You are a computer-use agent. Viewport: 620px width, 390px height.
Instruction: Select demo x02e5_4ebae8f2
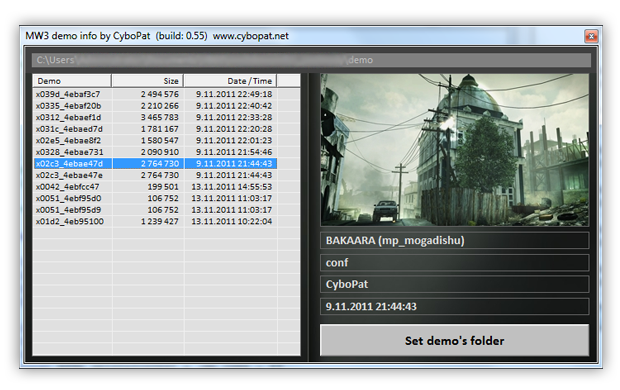click(68, 140)
